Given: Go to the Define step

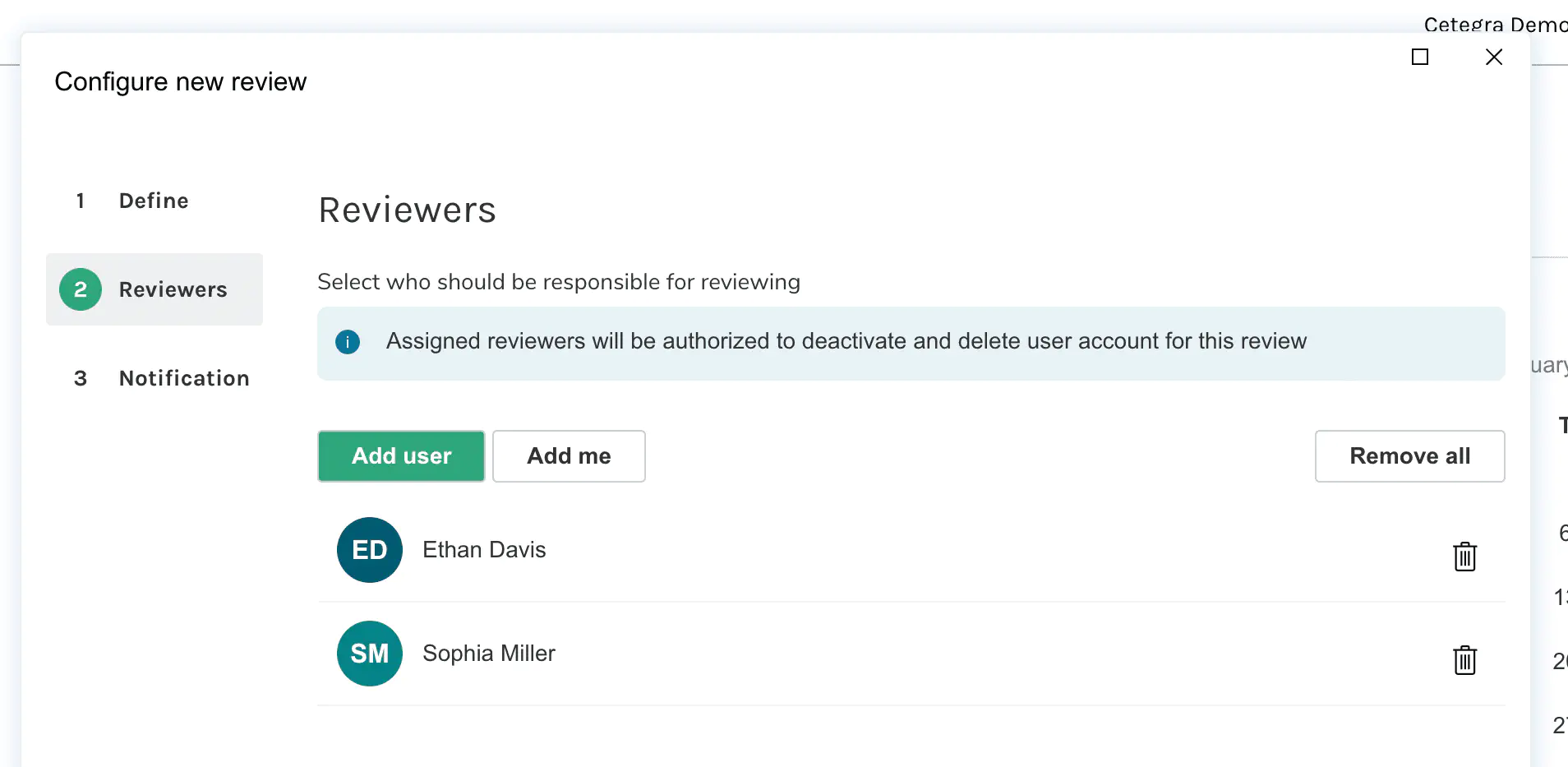Looking at the screenshot, I should pyautogui.click(x=153, y=201).
